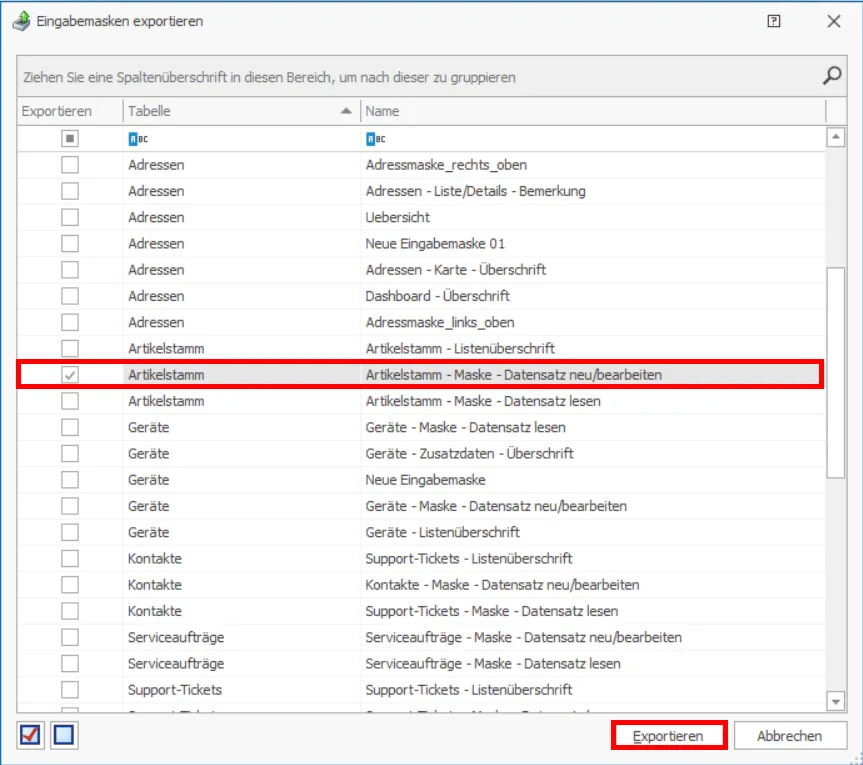
Task: Select Kontakte Support-Tickets - Listenüberschrift entry
Action: (x=469, y=559)
